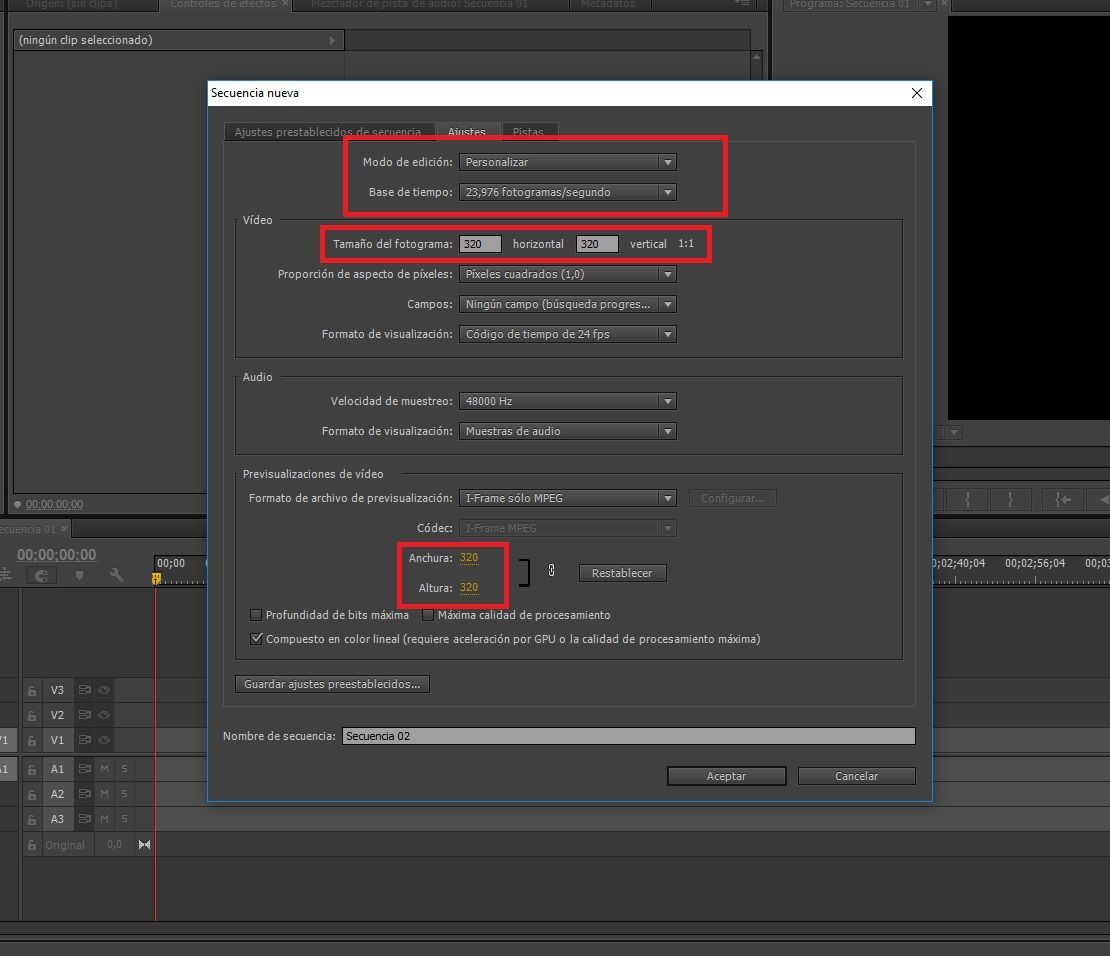
Task: Open Ajustes preestablecidos de secuencia tab
Action: pyautogui.click(x=328, y=132)
